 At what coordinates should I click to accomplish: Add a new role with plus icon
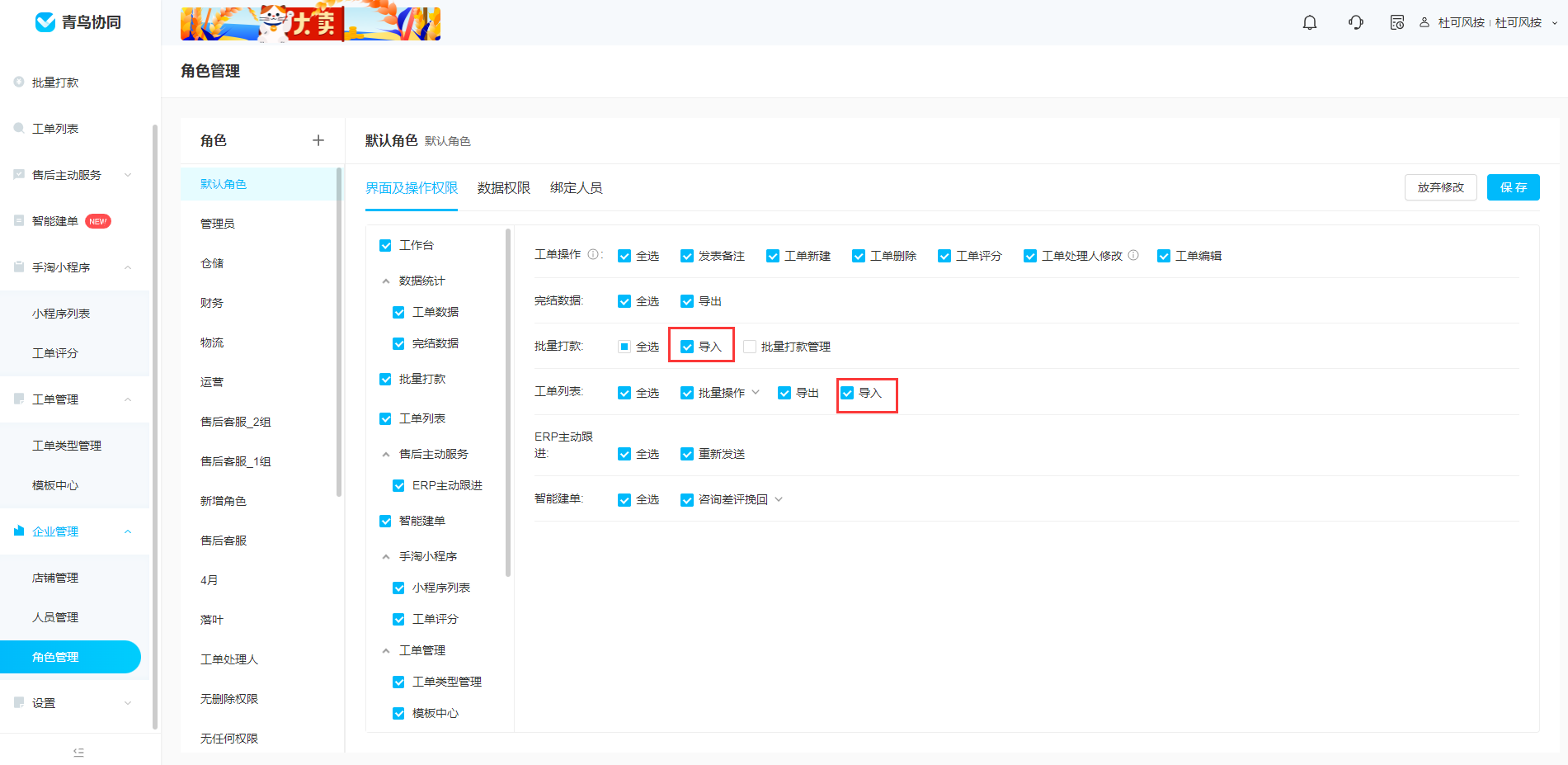tap(318, 140)
